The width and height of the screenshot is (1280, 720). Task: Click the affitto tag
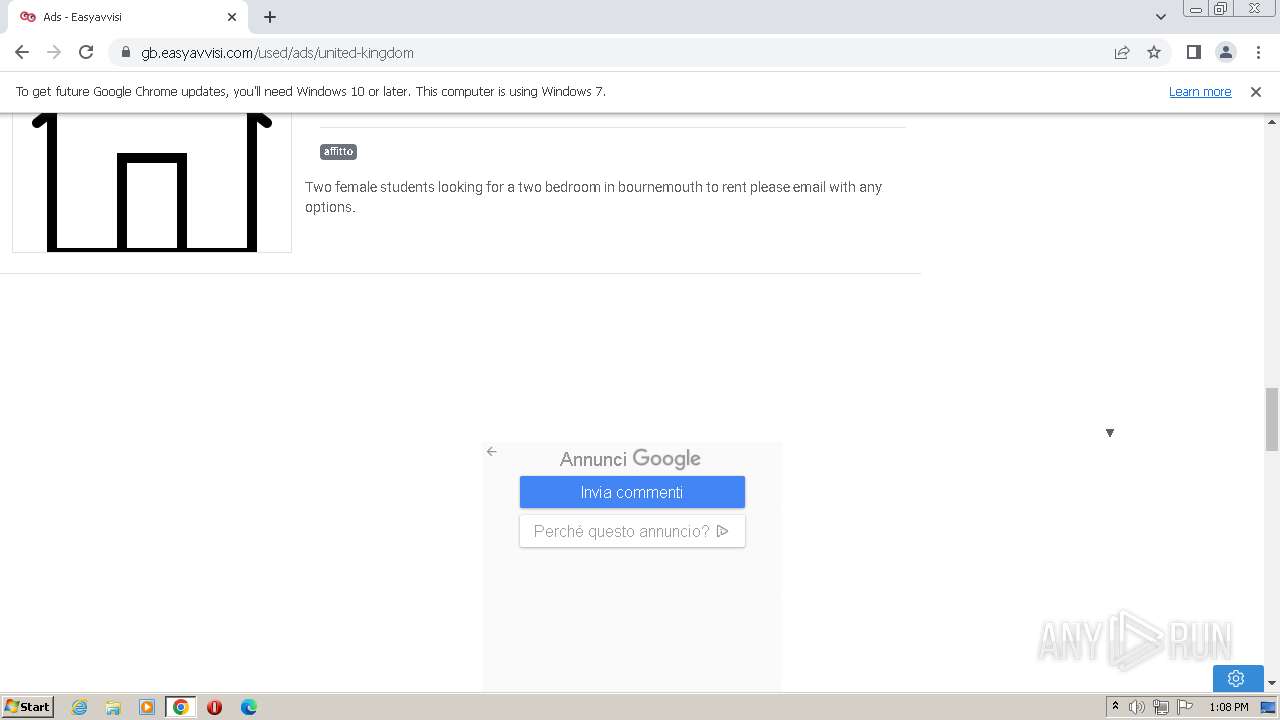(338, 152)
